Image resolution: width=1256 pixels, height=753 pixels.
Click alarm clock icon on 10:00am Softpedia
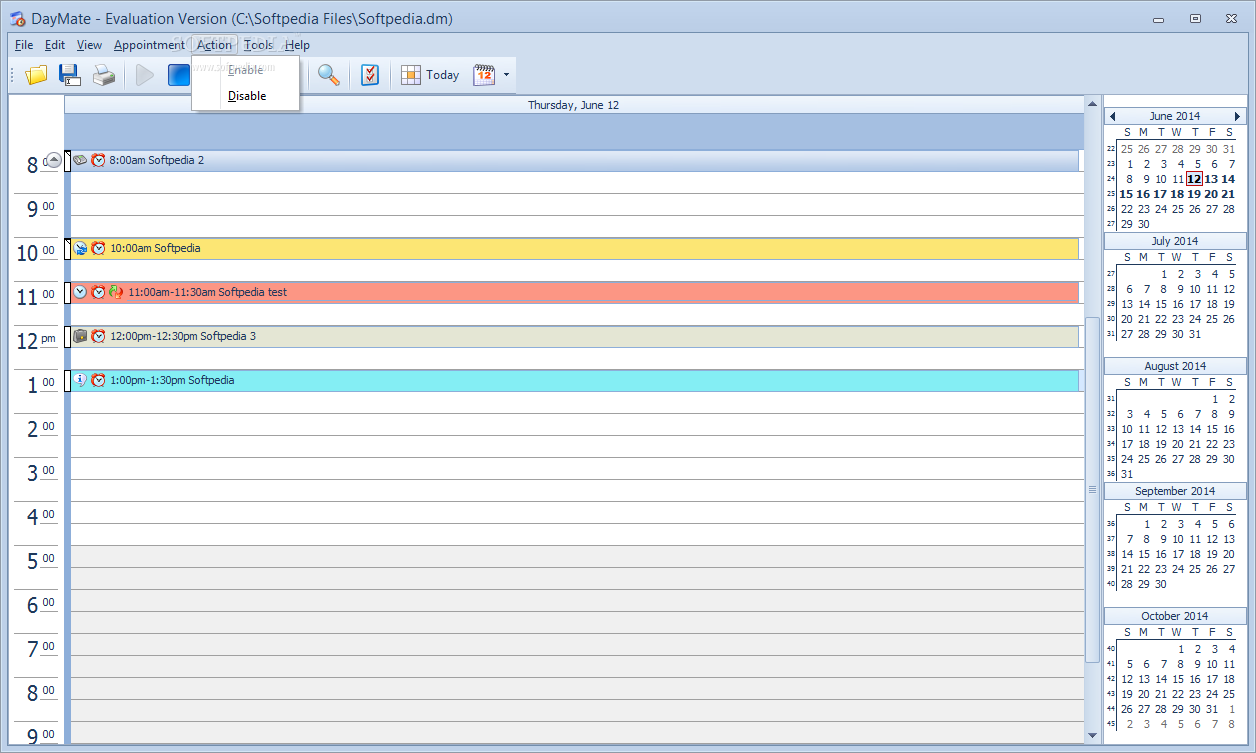(98, 248)
